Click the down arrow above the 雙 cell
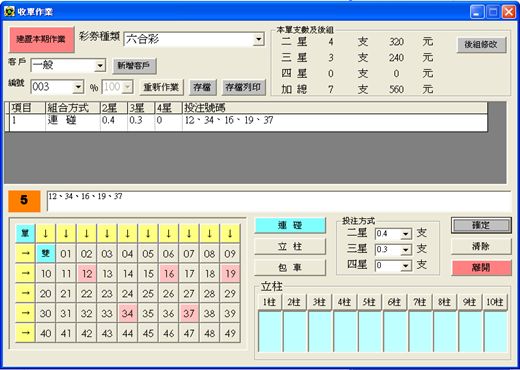 point(46,233)
